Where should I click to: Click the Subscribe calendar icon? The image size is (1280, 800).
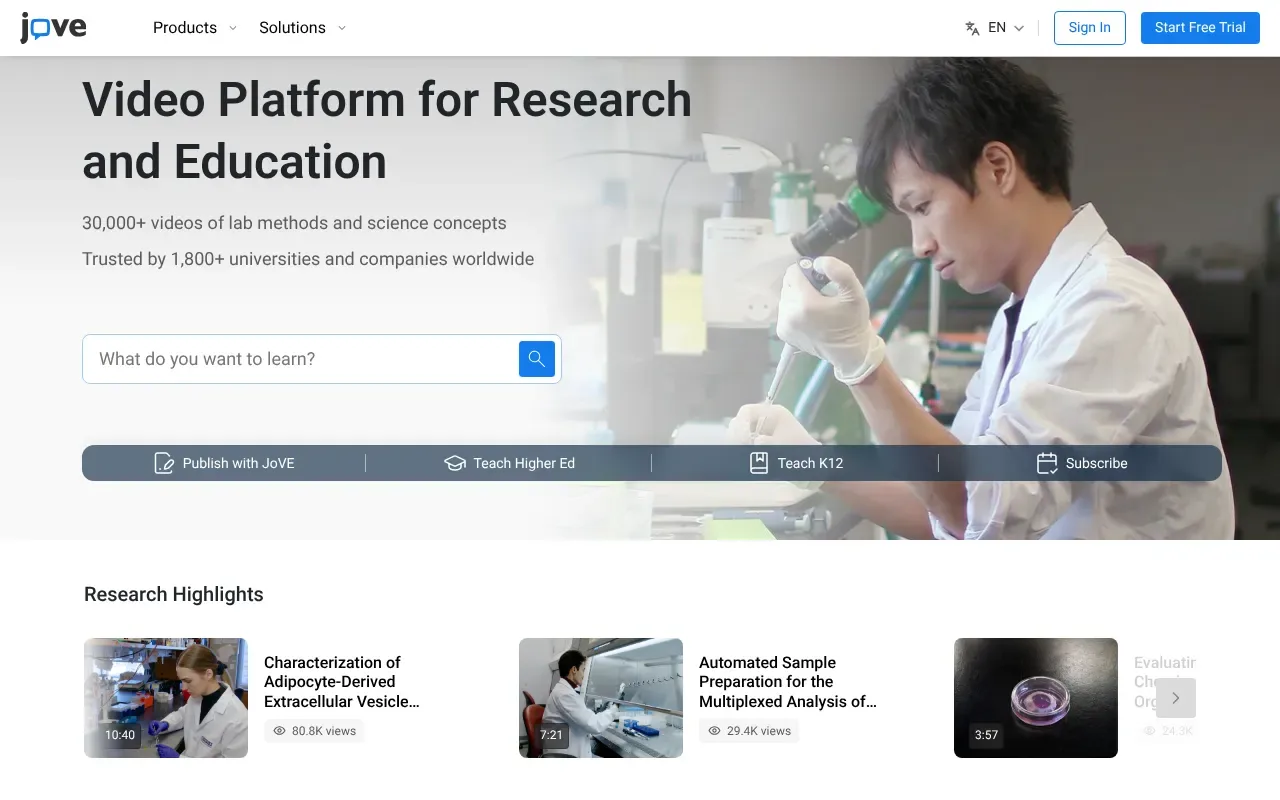[x=1047, y=463]
